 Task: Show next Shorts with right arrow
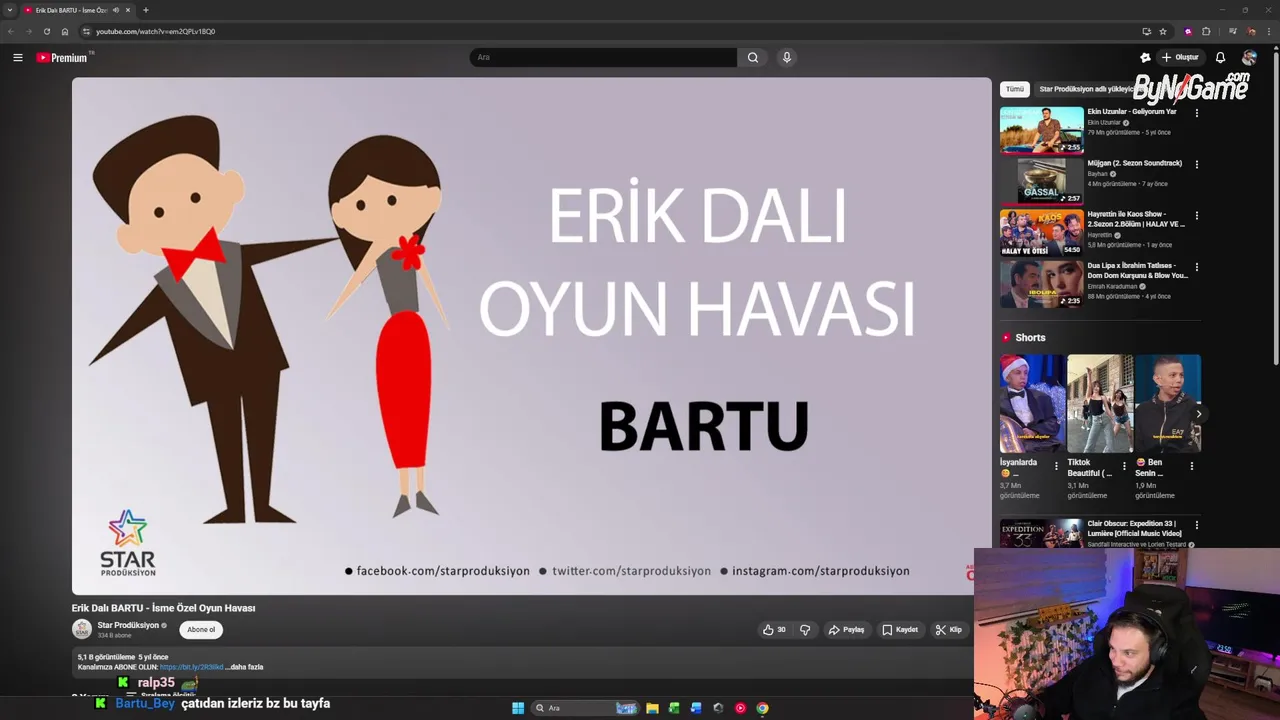point(1199,414)
